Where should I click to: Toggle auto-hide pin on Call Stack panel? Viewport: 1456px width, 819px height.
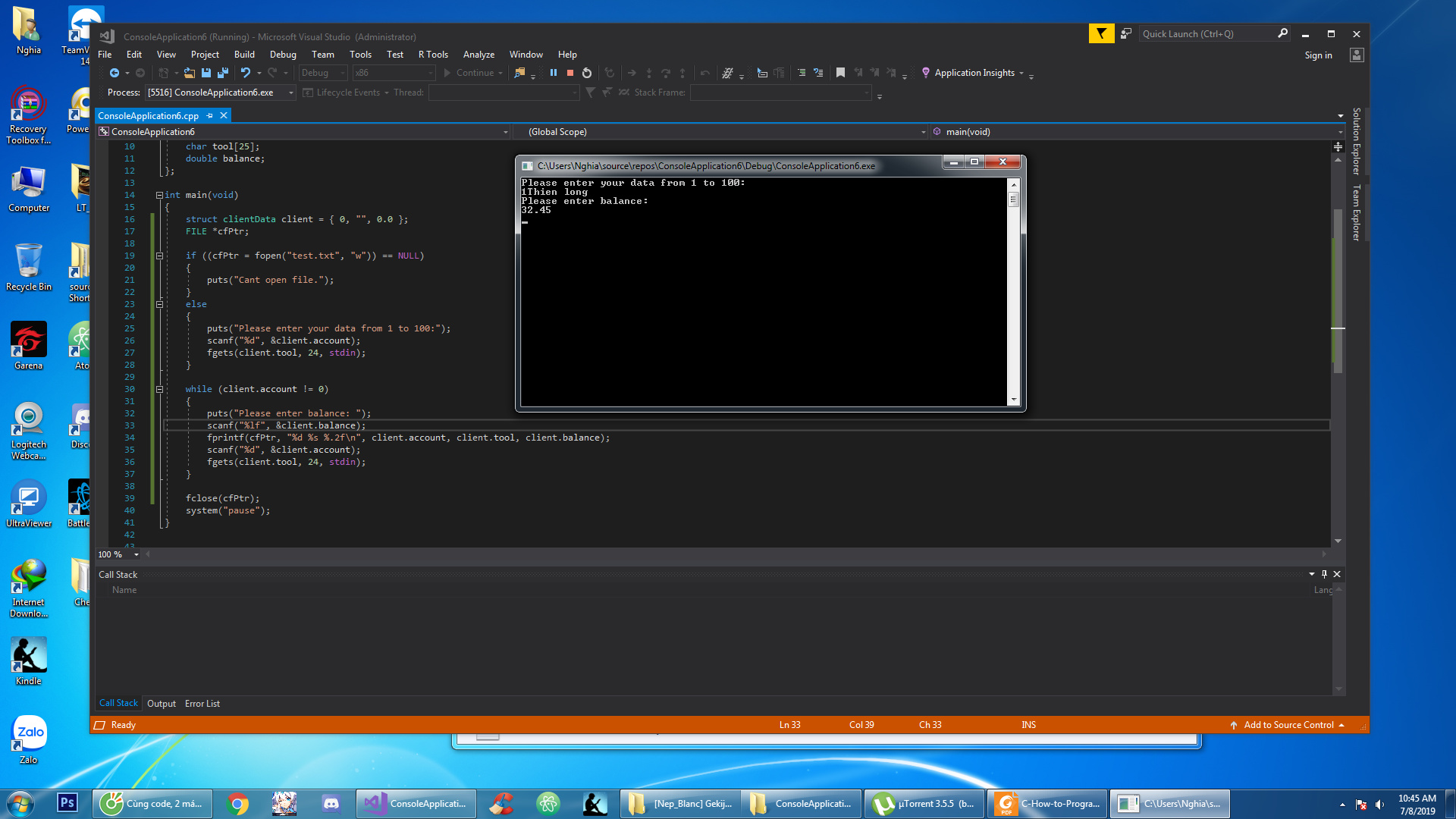coord(1324,574)
